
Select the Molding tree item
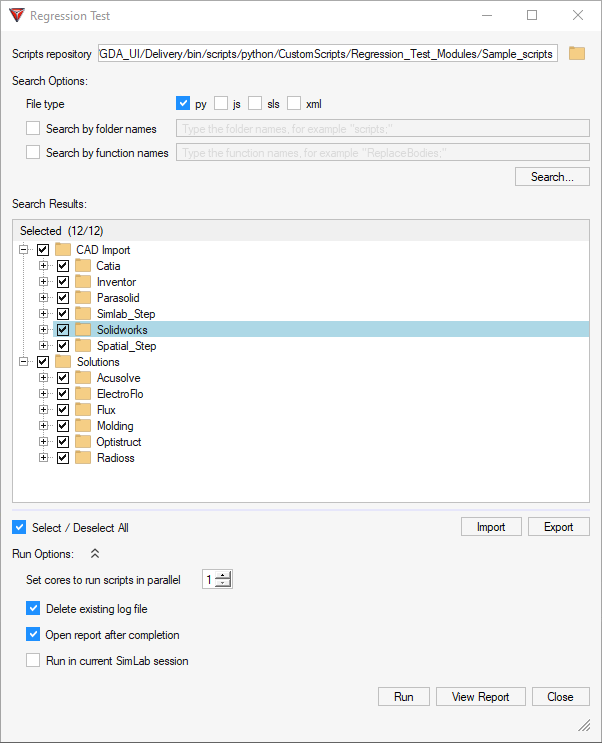point(115,426)
